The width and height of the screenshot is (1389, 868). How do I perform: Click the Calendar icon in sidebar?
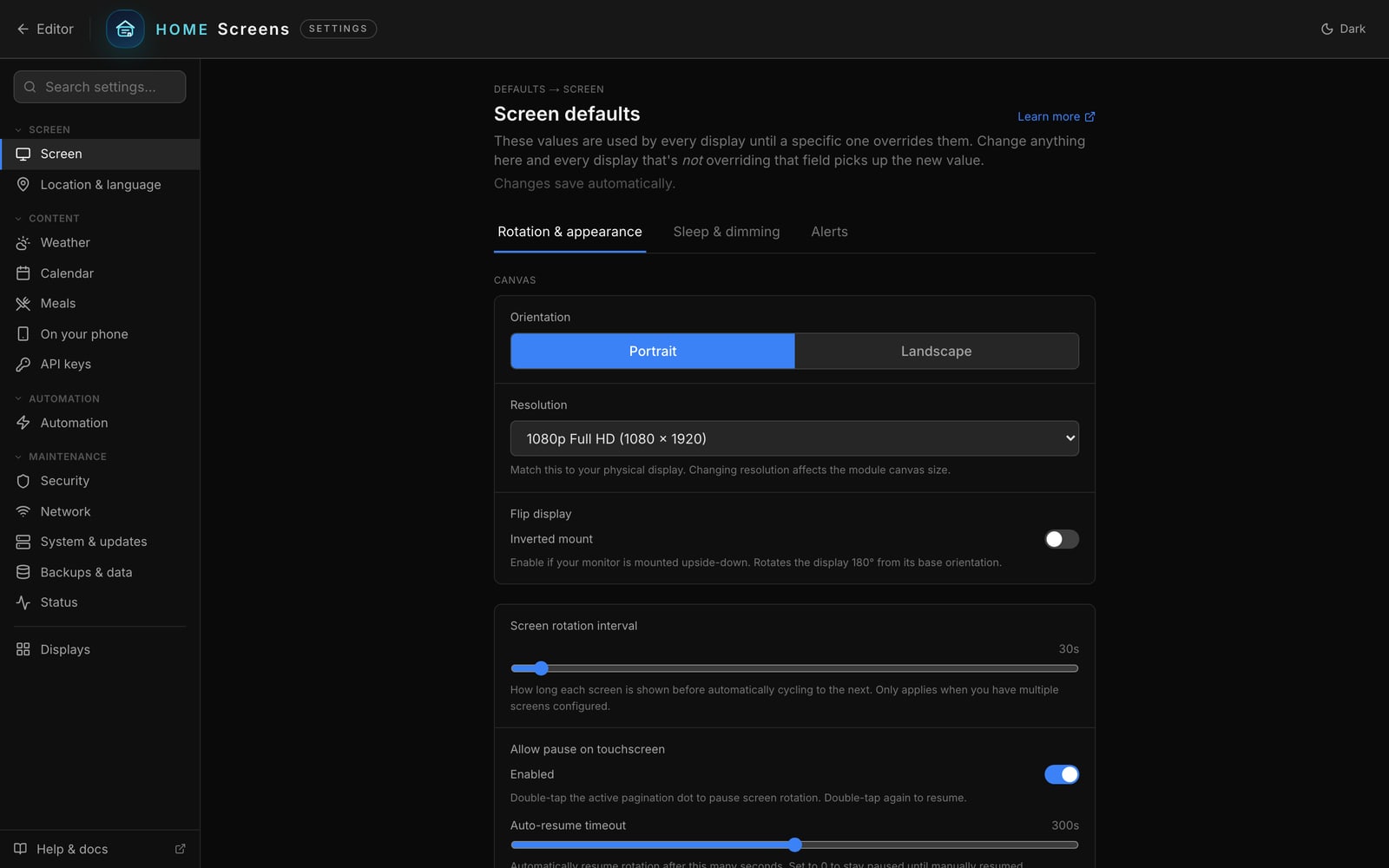pyautogui.click(x=23, y=273)
